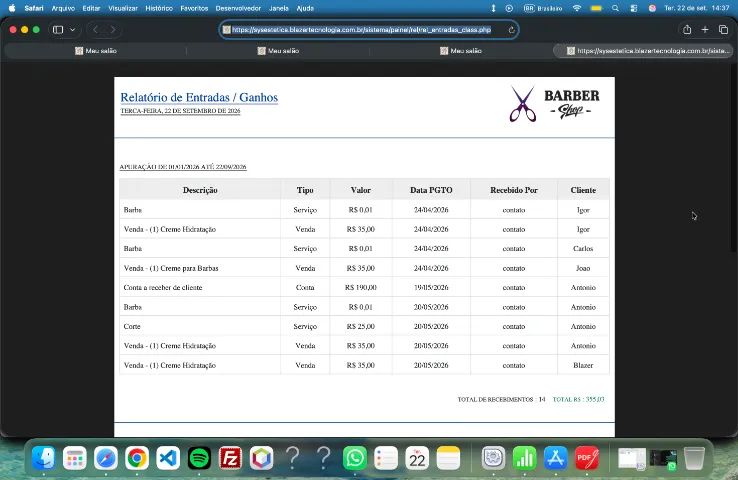Open Finder from the Dock
This screenshot has height=480, width=738.
[x=44, y=457]
